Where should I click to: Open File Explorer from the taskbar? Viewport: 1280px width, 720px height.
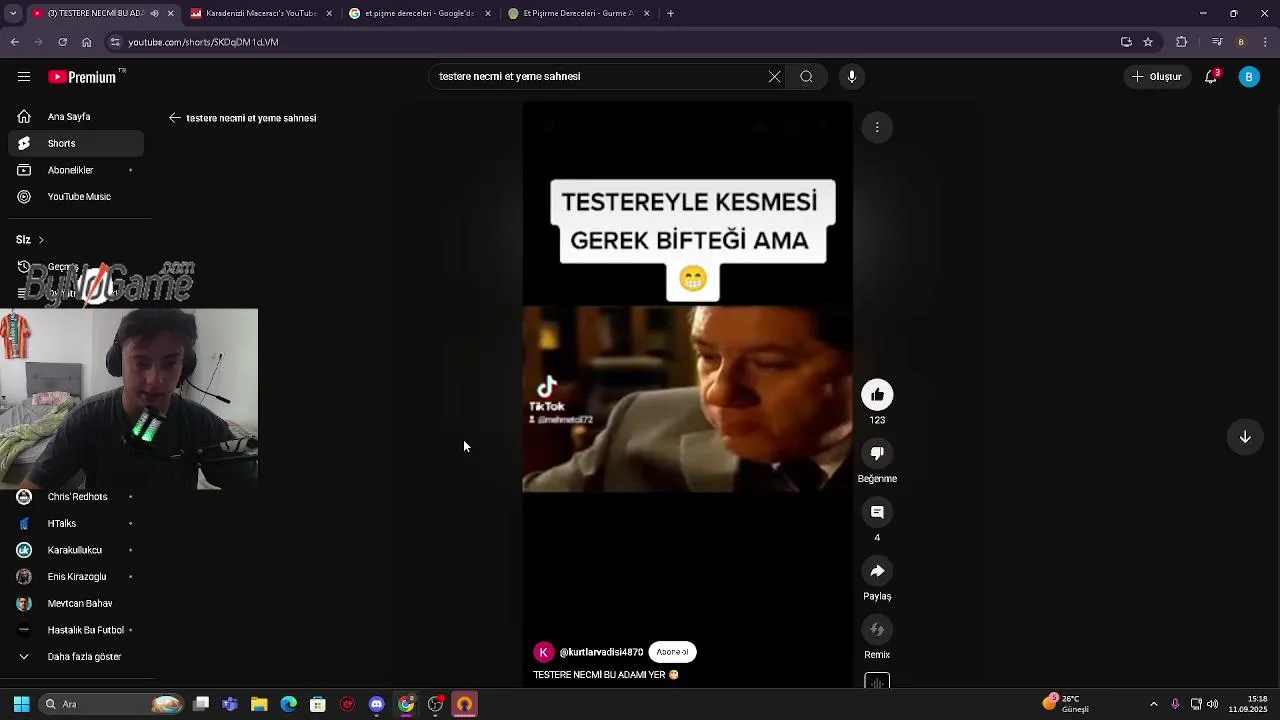tap(259, 704)
